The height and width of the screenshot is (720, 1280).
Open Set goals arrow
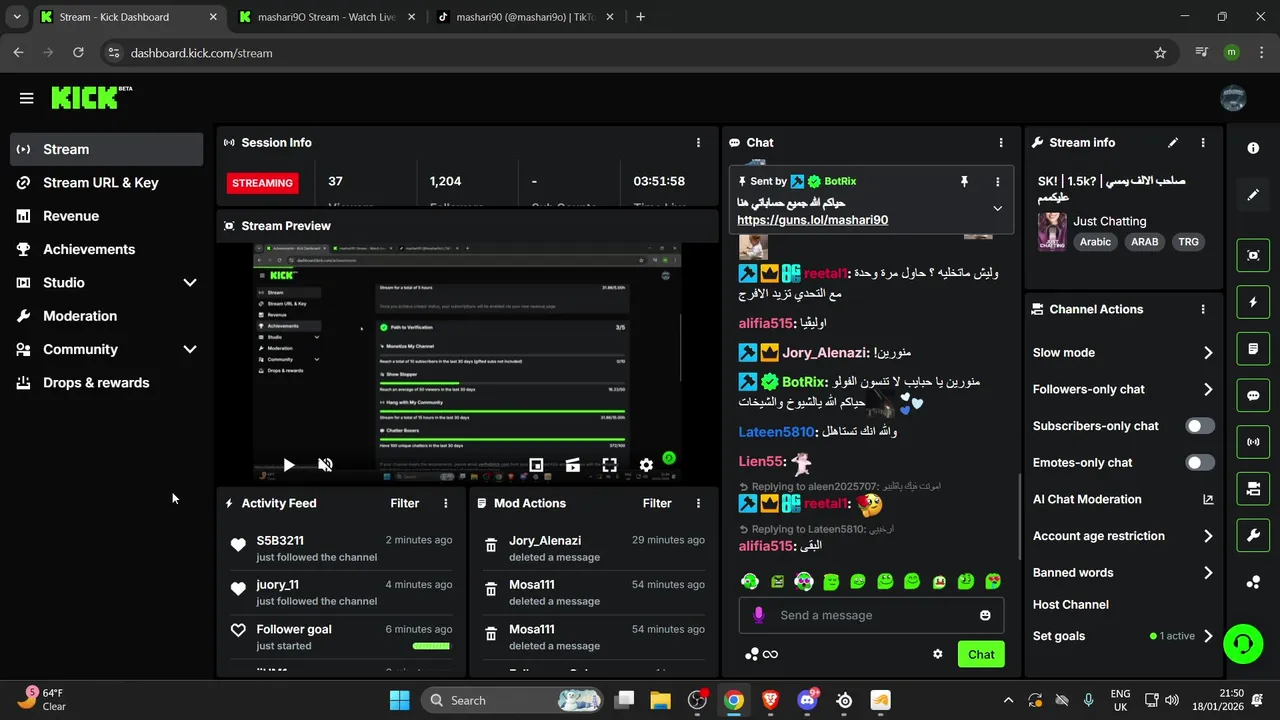pos(1208,636)
